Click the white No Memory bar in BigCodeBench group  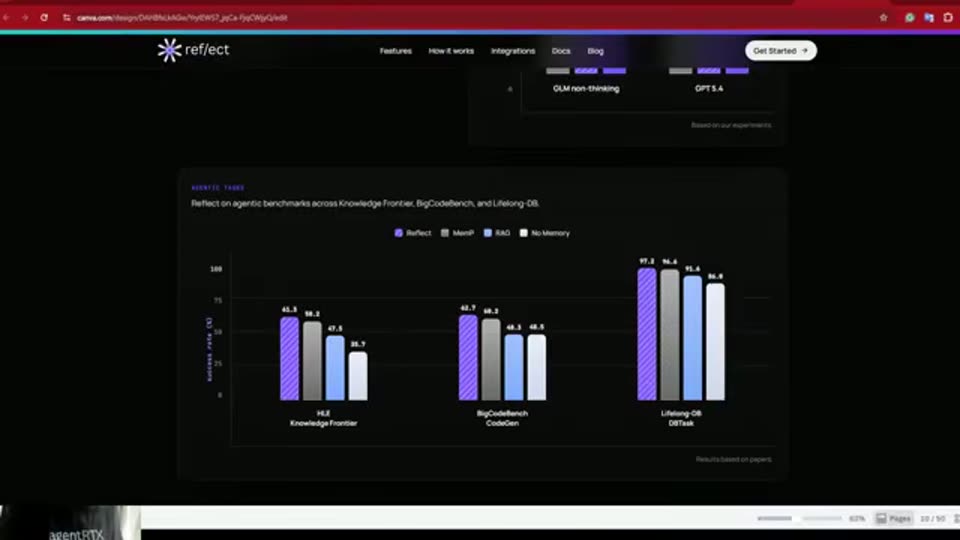pyautogui.click(x=537, y=368)
